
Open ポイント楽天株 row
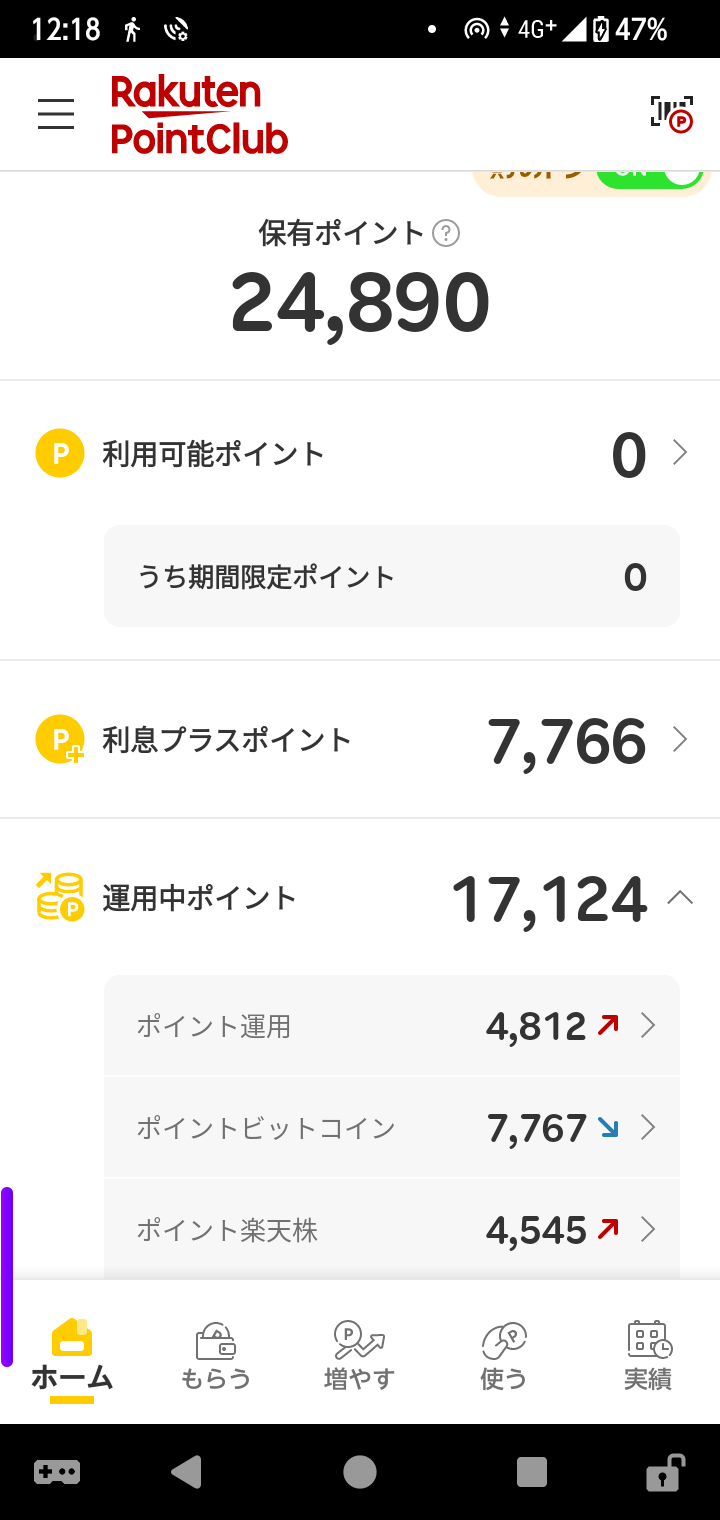[x=392, y=1229]
